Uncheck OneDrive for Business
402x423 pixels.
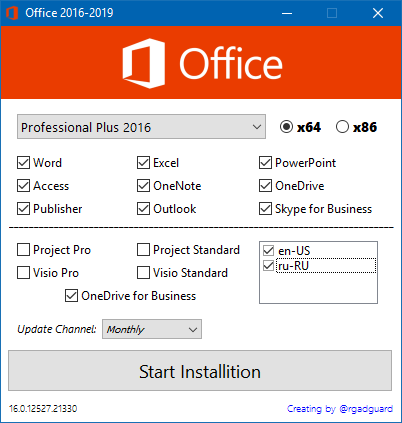71,296
